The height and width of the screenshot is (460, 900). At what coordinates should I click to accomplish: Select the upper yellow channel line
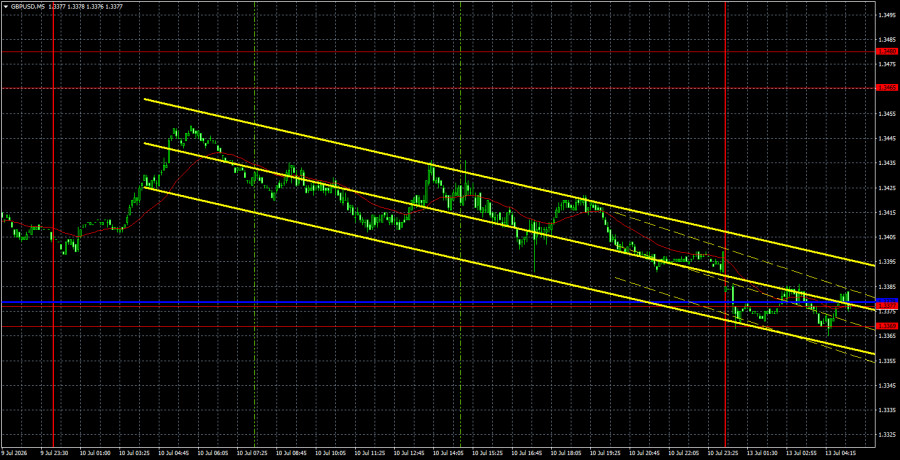coord(509,183)
